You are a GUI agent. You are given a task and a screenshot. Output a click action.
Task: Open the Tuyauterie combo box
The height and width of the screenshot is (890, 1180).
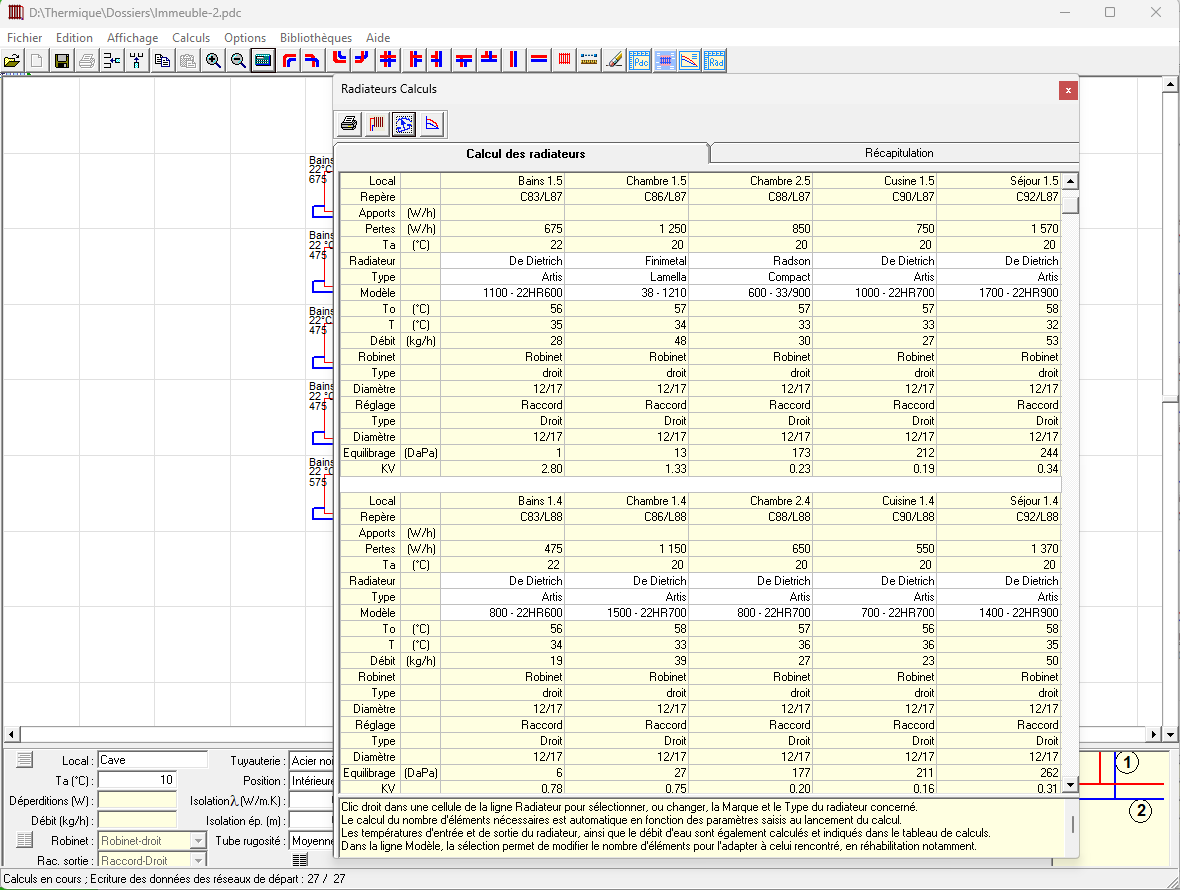tap(310, 761)
